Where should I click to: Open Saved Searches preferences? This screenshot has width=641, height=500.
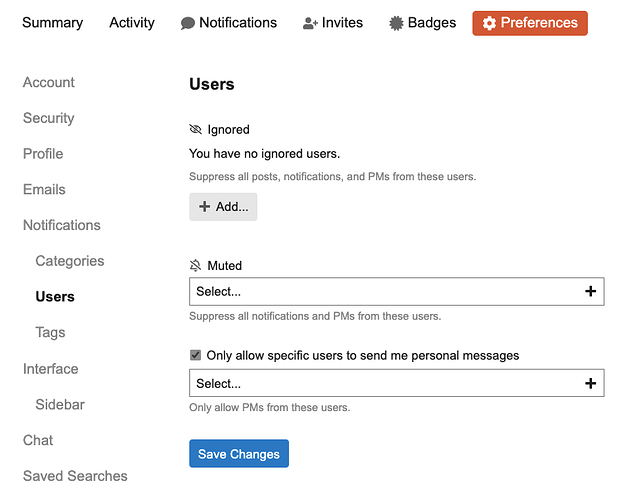tap(75, 476)
